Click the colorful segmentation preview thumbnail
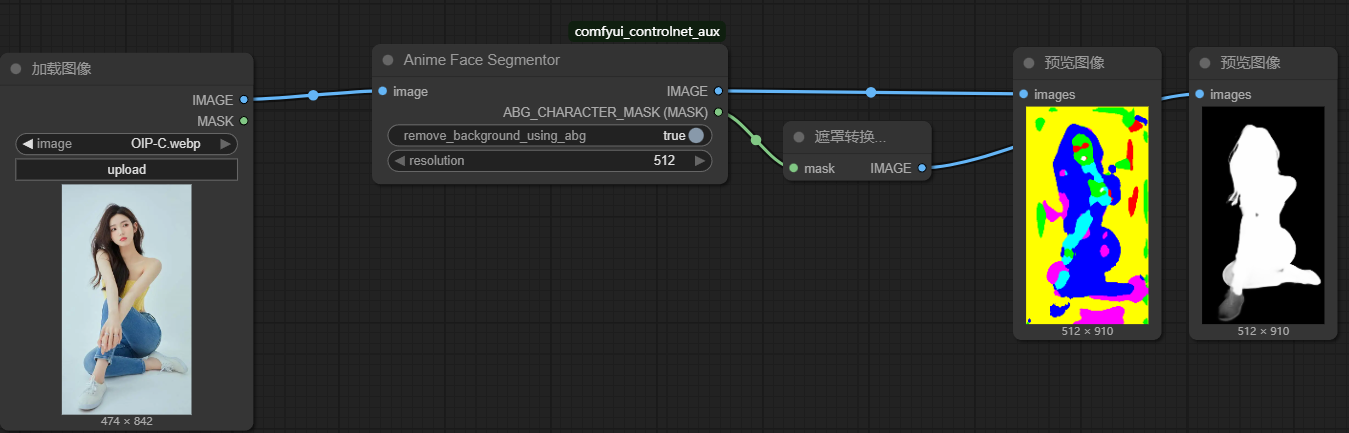Viewport: 1349px width, 433px height. point(1087,215)
